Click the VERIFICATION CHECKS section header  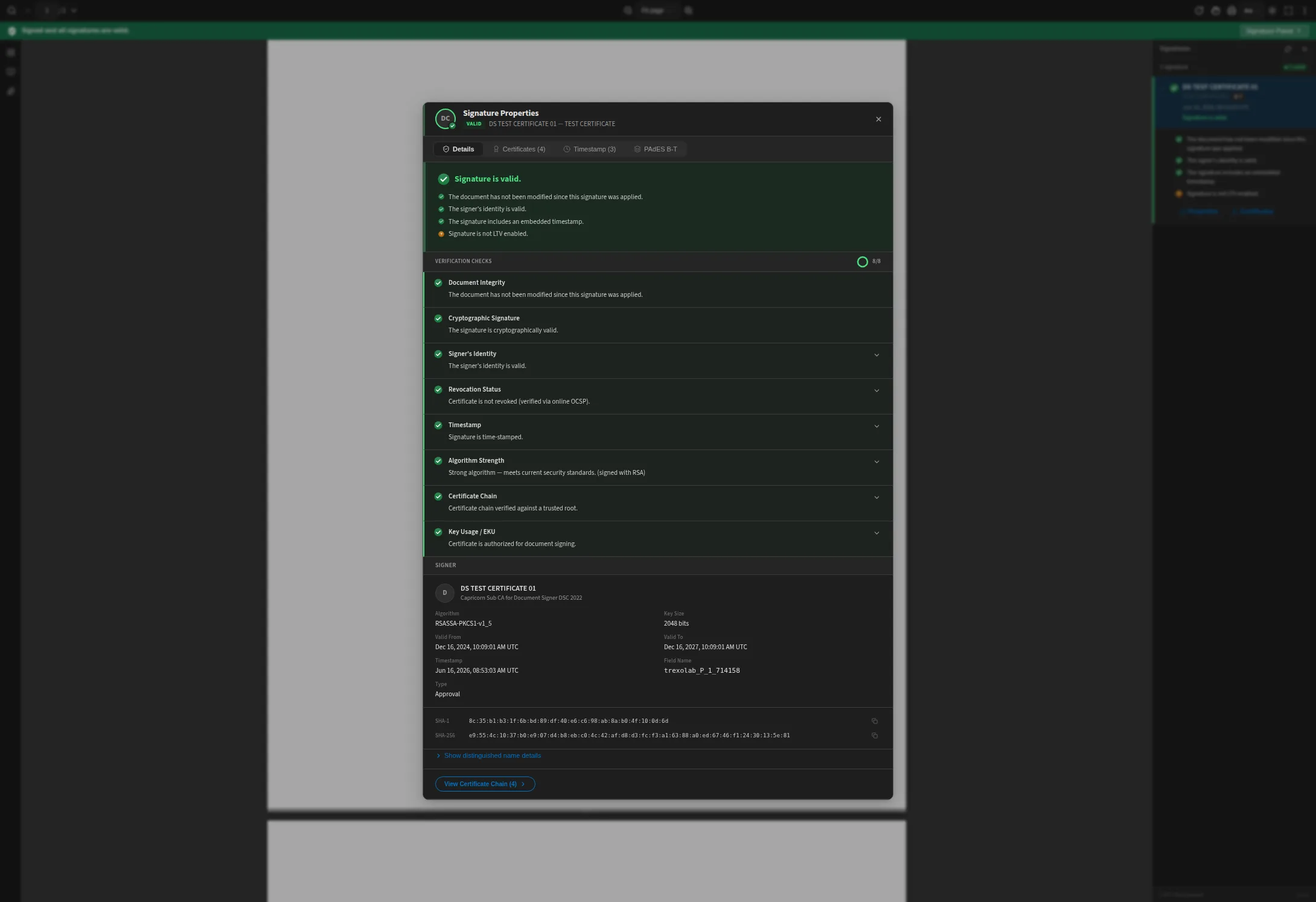(463, 261)
